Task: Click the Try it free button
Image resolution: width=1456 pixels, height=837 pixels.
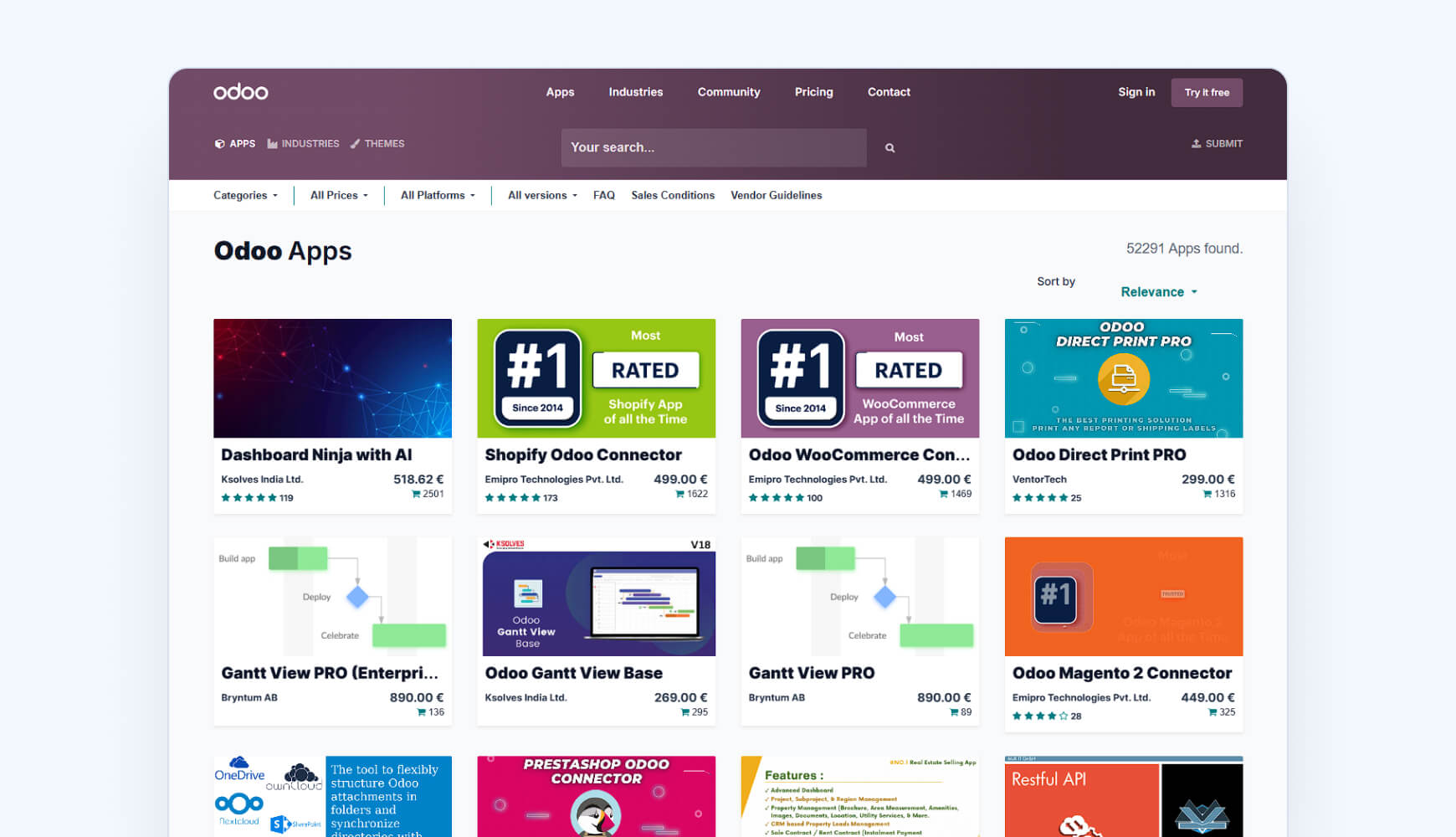Action: point(1207,92)
